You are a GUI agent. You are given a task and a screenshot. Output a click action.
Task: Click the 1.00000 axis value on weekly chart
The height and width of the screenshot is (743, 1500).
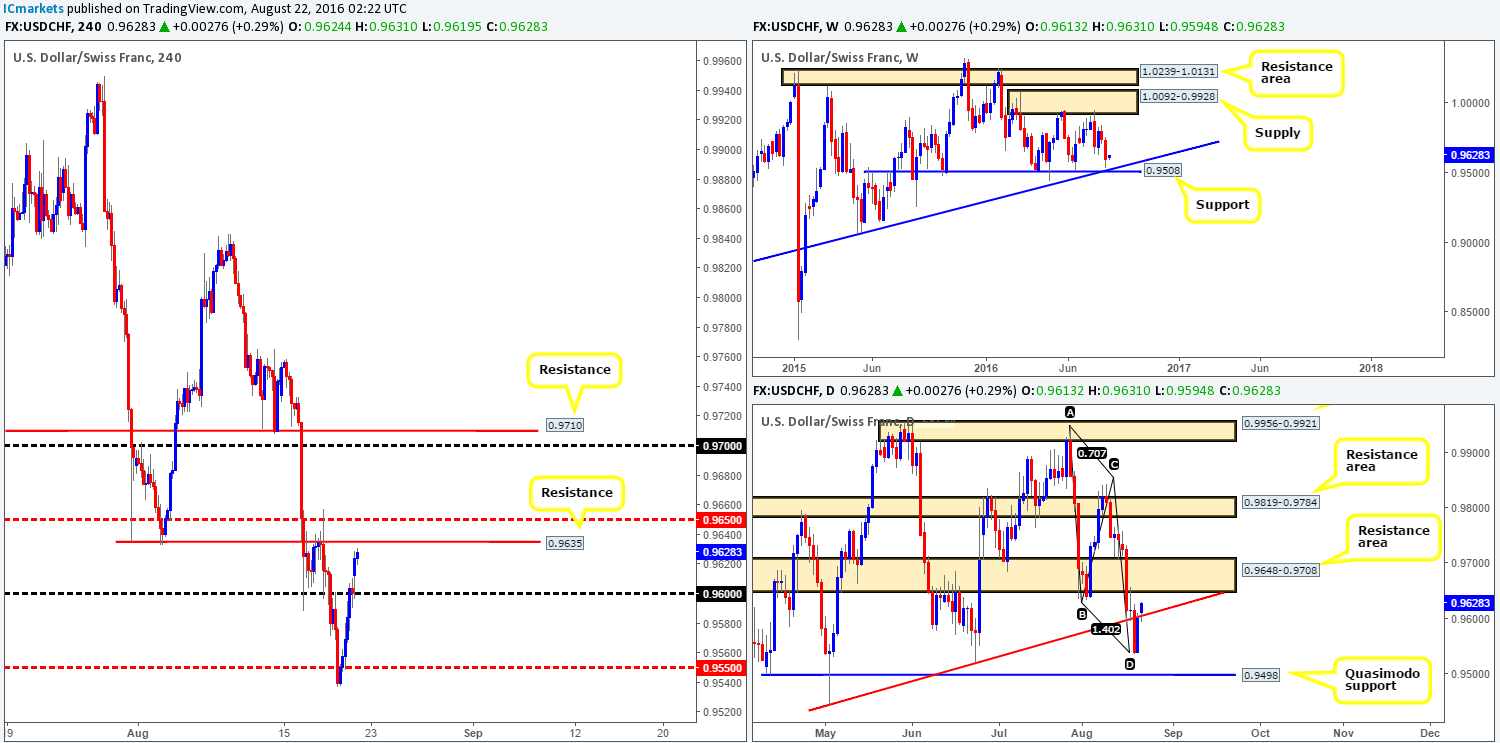click(x=1469, y=102)
